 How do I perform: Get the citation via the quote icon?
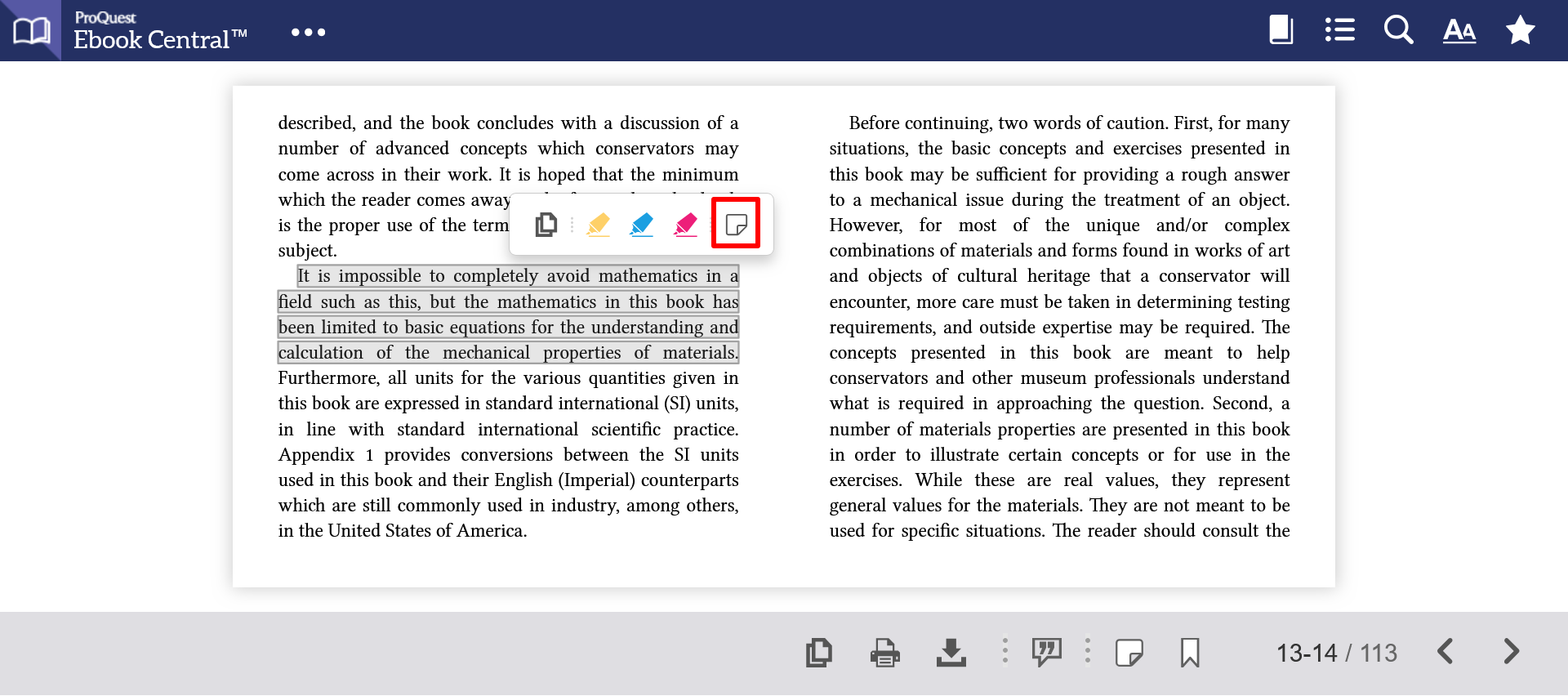tap(1047, 652)
